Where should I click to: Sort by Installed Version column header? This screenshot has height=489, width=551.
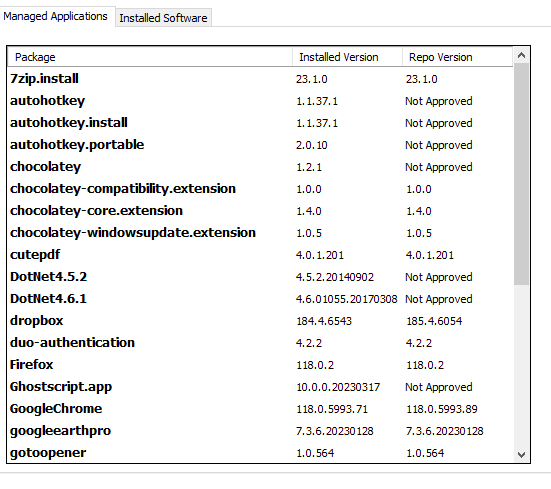(x=348, y=57)
